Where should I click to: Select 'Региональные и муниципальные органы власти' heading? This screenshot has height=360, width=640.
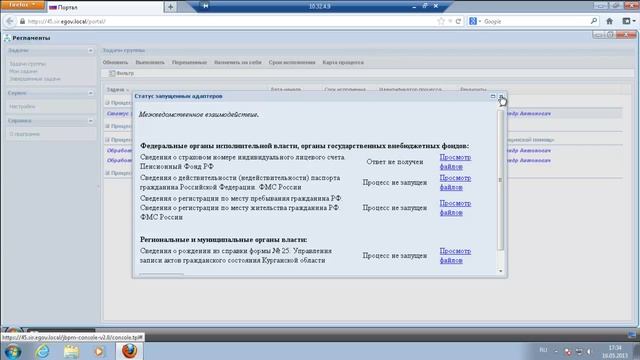pyautogui.click(x=224, y=240)
